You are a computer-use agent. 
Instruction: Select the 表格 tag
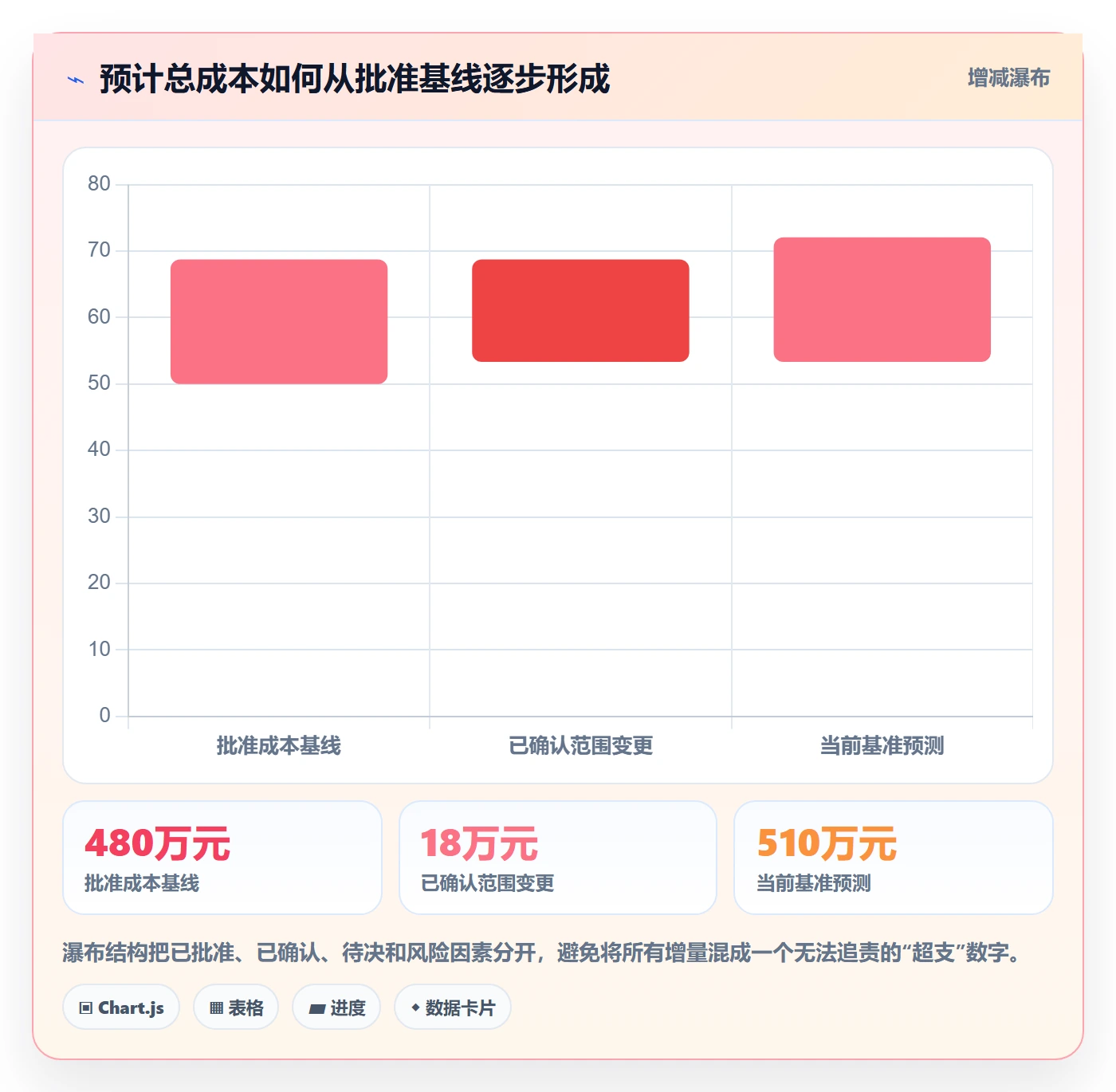click(236, 1008)
